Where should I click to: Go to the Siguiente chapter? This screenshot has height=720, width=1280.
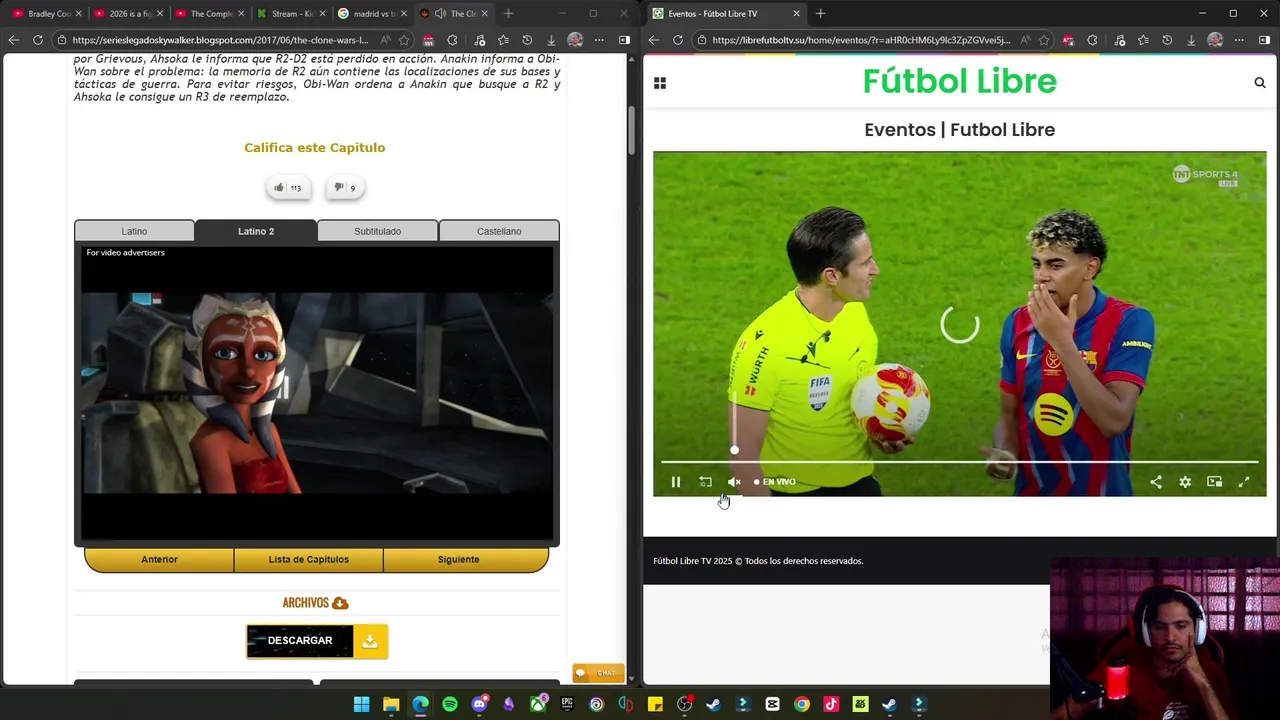coord(458,560)
